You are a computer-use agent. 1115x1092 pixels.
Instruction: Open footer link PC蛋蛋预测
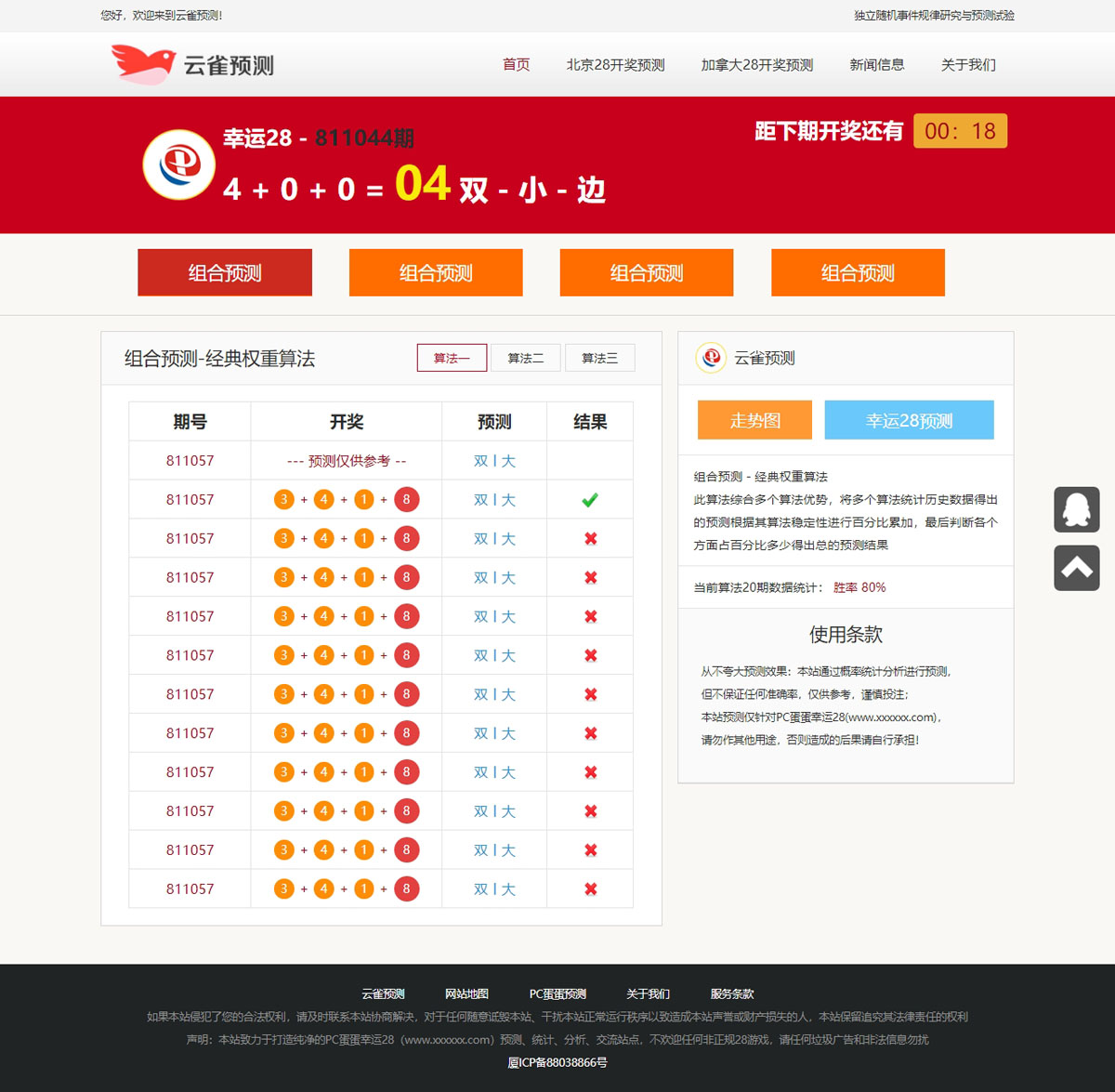pos(557,993)
